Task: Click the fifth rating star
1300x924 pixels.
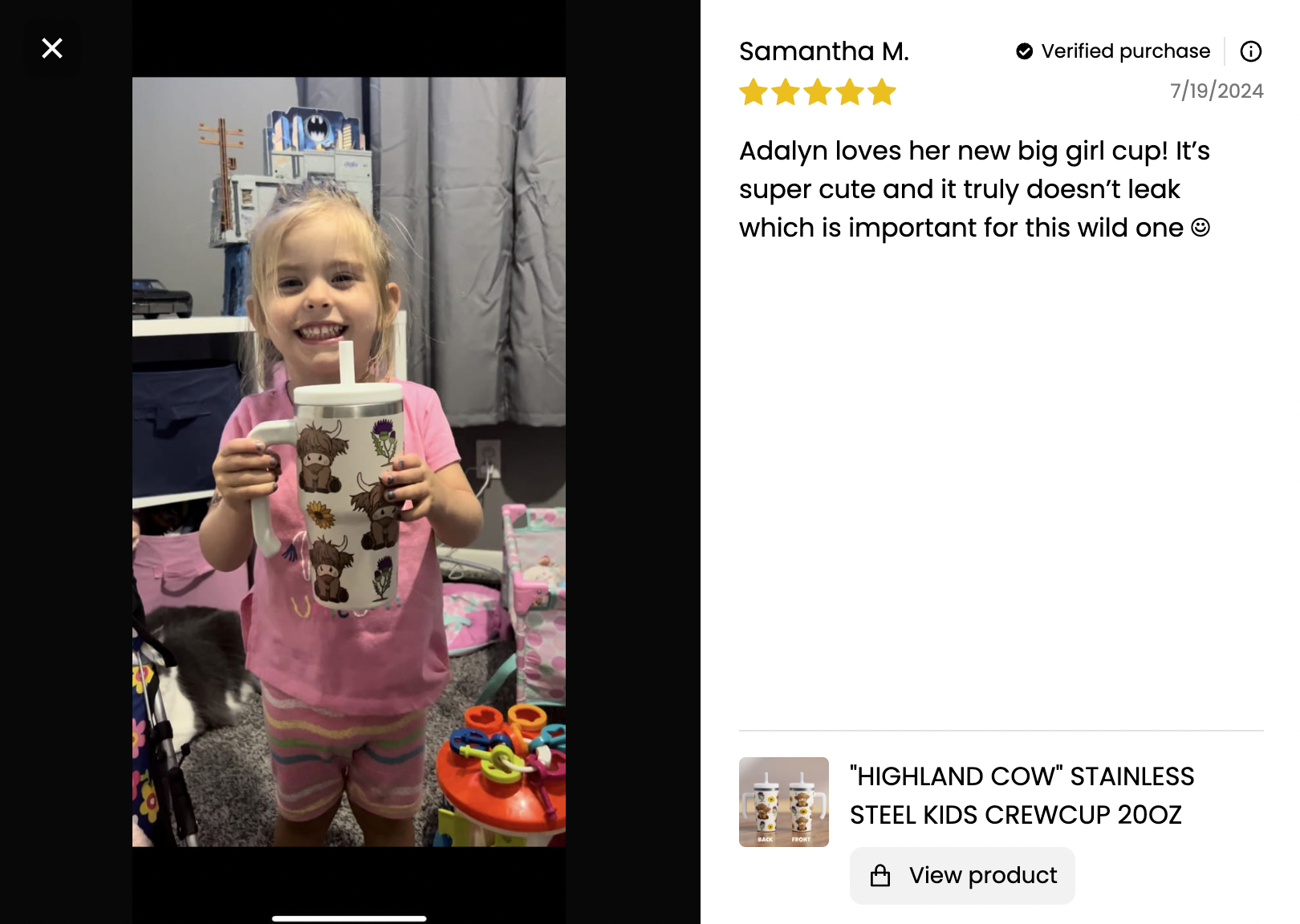Action: pos(882,92)
